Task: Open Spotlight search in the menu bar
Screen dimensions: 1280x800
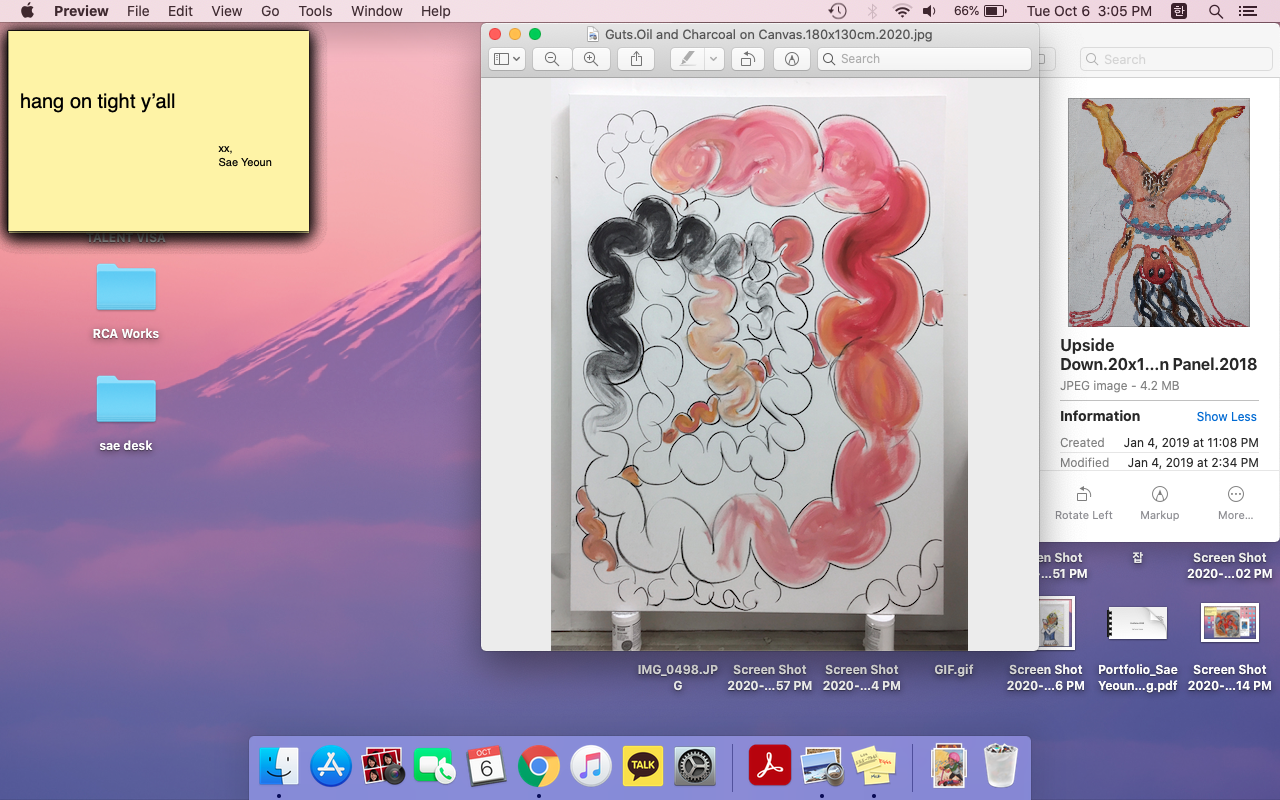Action: pyautogui.click(x=1215, y=11)
